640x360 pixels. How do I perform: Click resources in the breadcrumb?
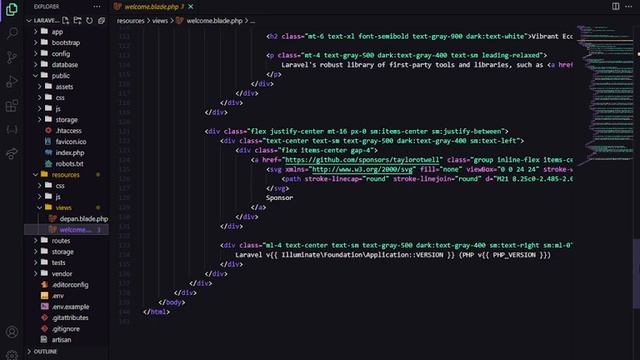[131, 21]
